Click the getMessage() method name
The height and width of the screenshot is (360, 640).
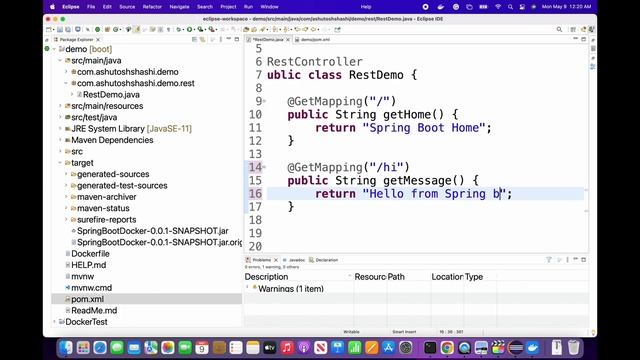417,180
